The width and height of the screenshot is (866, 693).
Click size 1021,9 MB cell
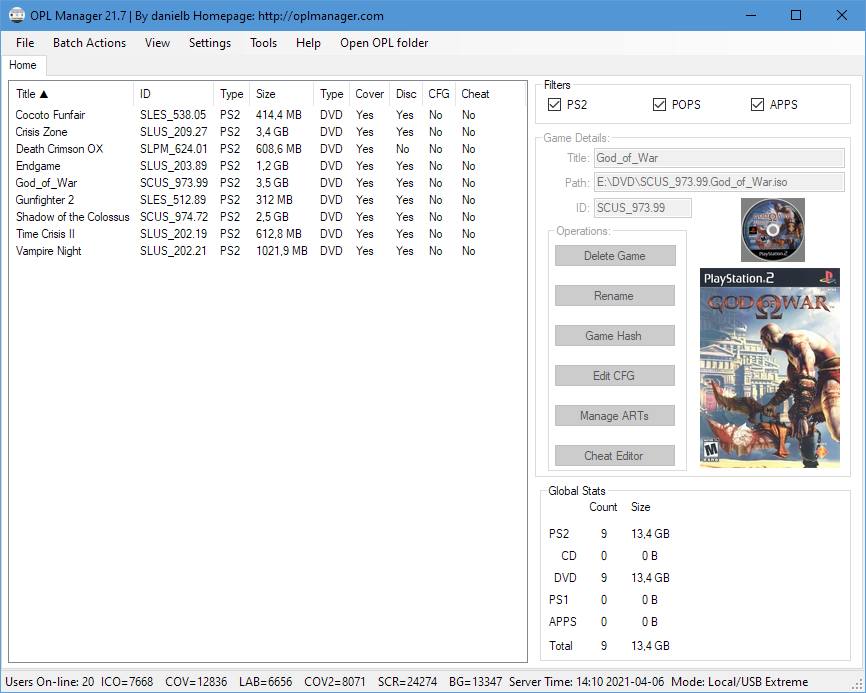tap(282, 251)
